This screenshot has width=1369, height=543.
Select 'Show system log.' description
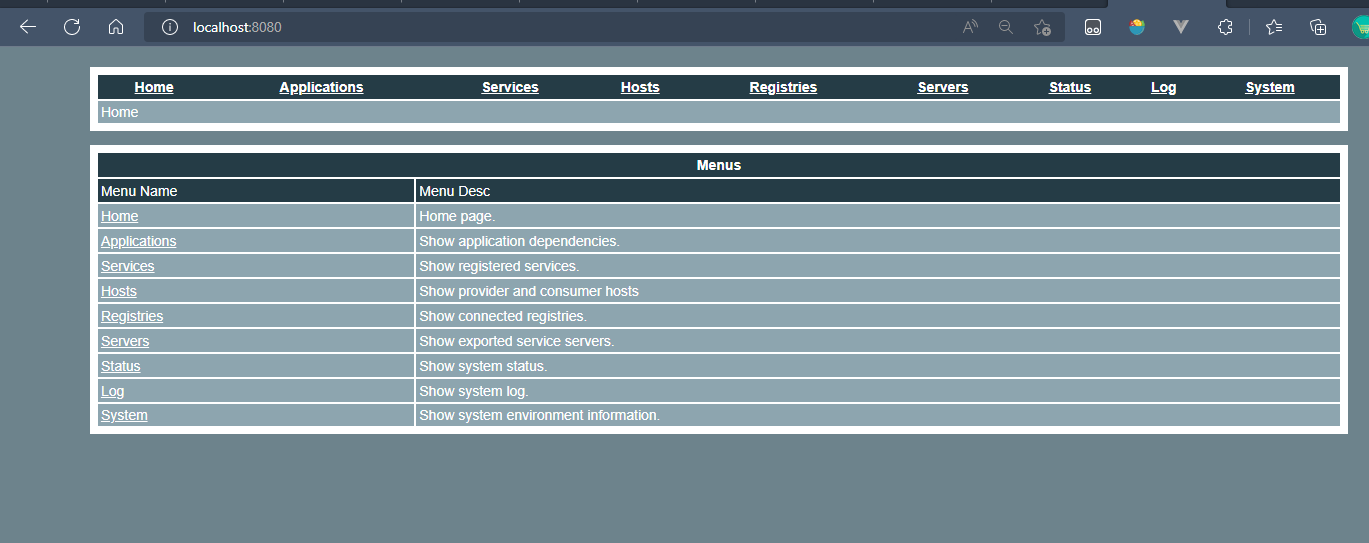tap(474, 391)
